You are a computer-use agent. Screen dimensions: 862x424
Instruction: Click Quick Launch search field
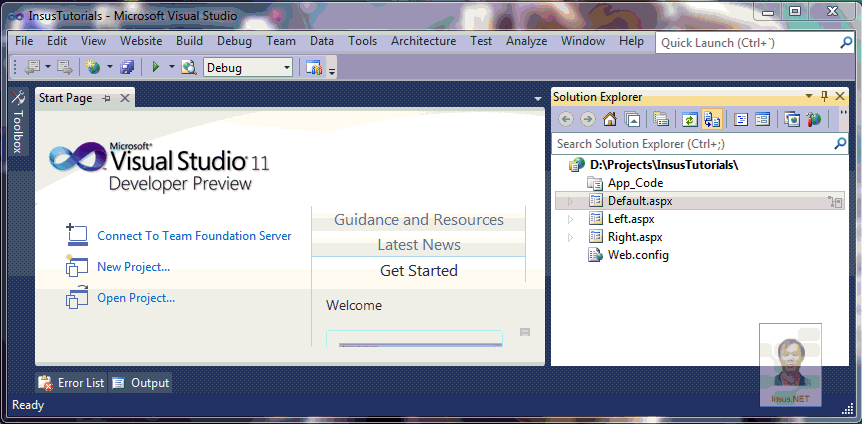[x=755, y=43]
